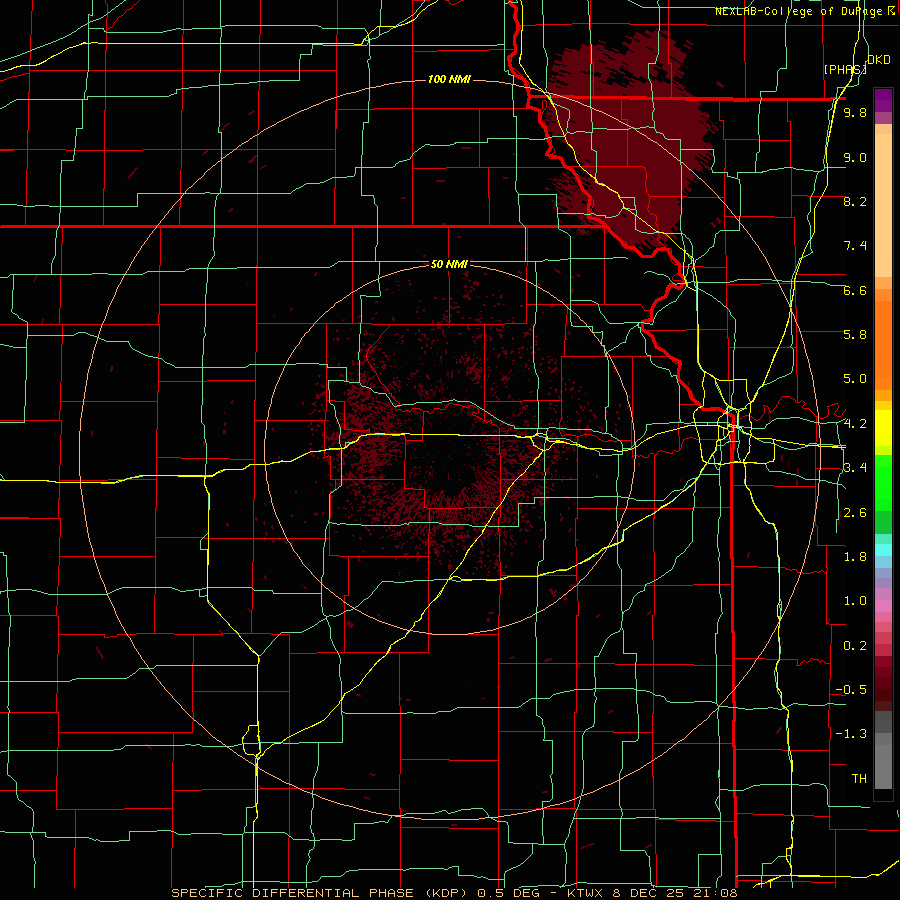This screenshot has width=900, height=900.
Task: Click the '1.8' color scale value
Action: [x=855, y=557]
